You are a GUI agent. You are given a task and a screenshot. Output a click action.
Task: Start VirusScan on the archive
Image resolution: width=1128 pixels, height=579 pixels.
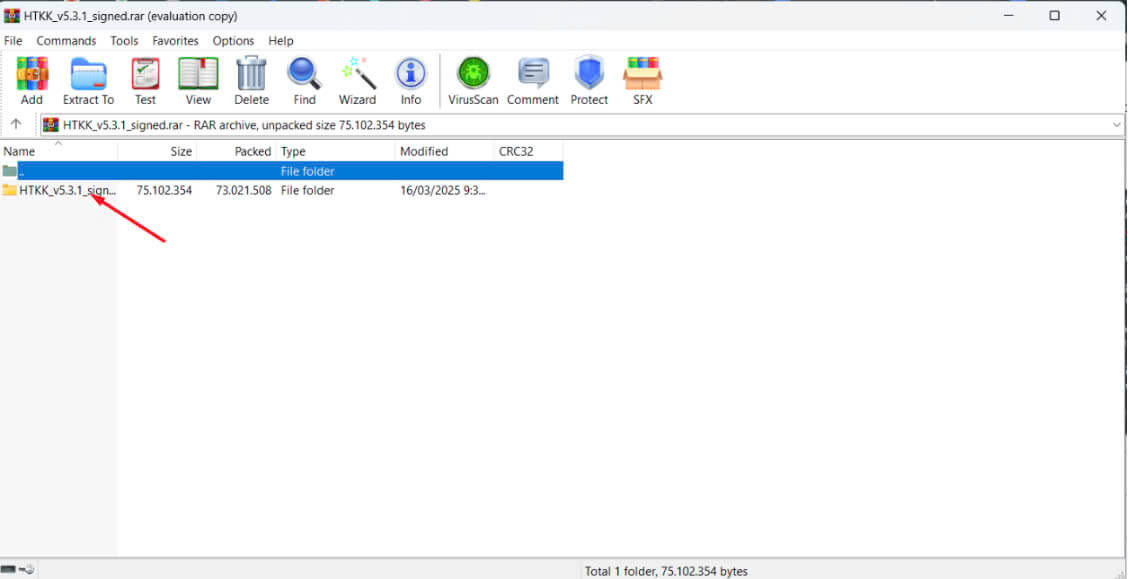[x=473, y=74]
